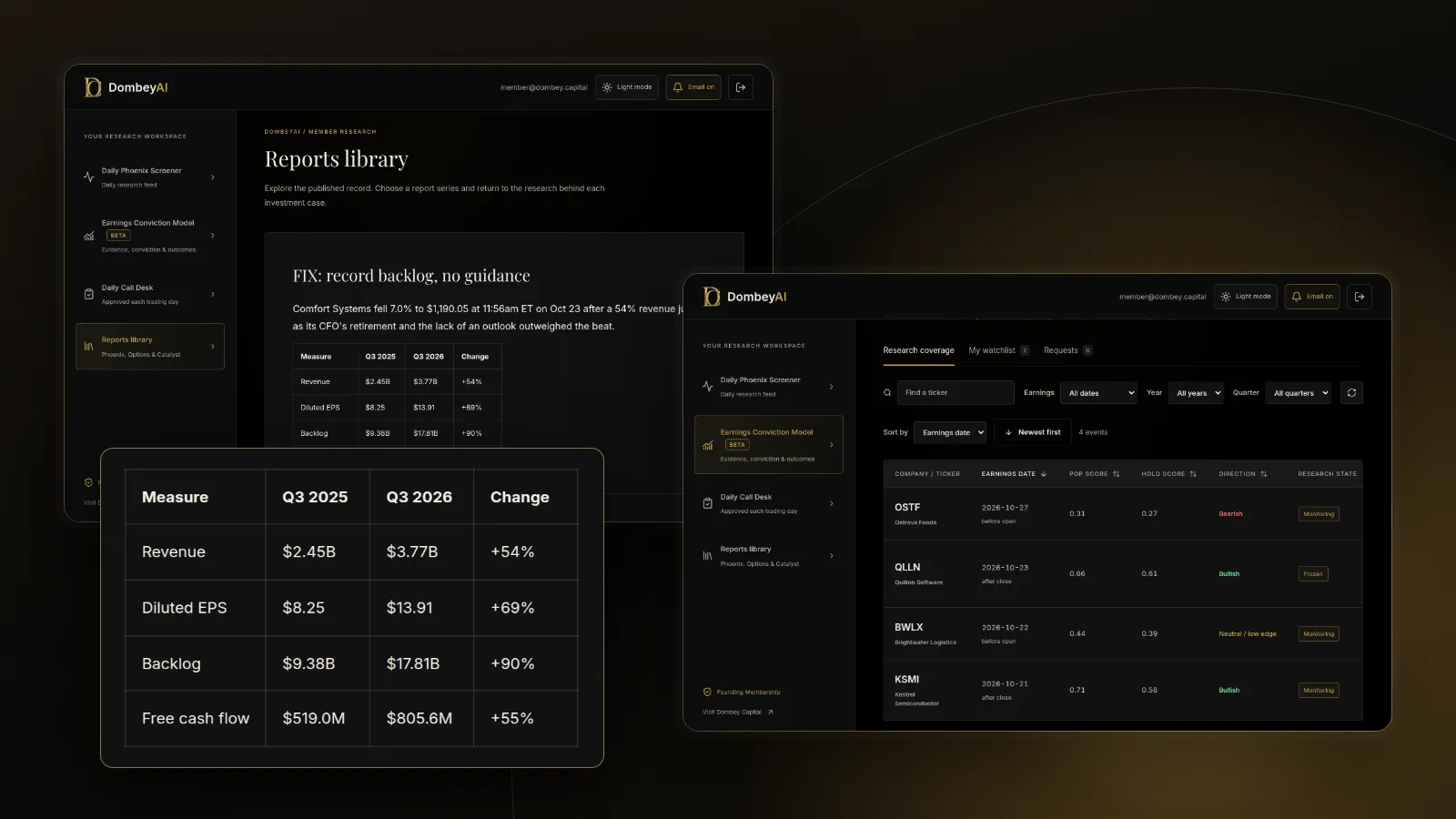Click the DombeyAI logo in the front window
The width and height of the screenshot is (1456, 819).
[x=745, y=297]
